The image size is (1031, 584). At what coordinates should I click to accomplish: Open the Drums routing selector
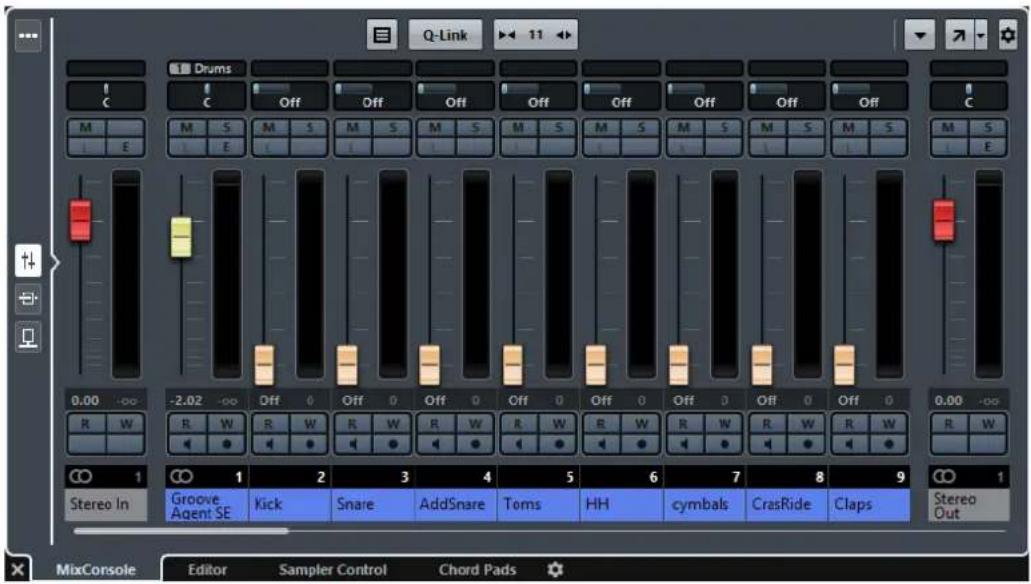[x=206, y=68]
